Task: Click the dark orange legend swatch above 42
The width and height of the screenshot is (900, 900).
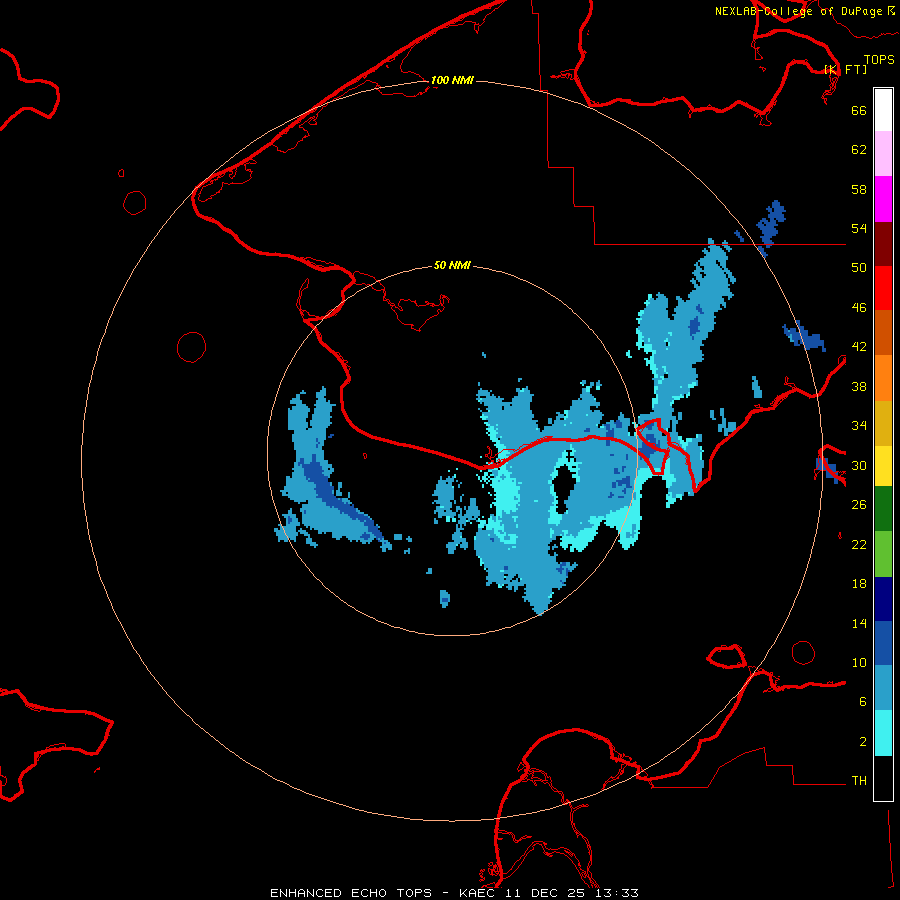Action: [883, 333]
